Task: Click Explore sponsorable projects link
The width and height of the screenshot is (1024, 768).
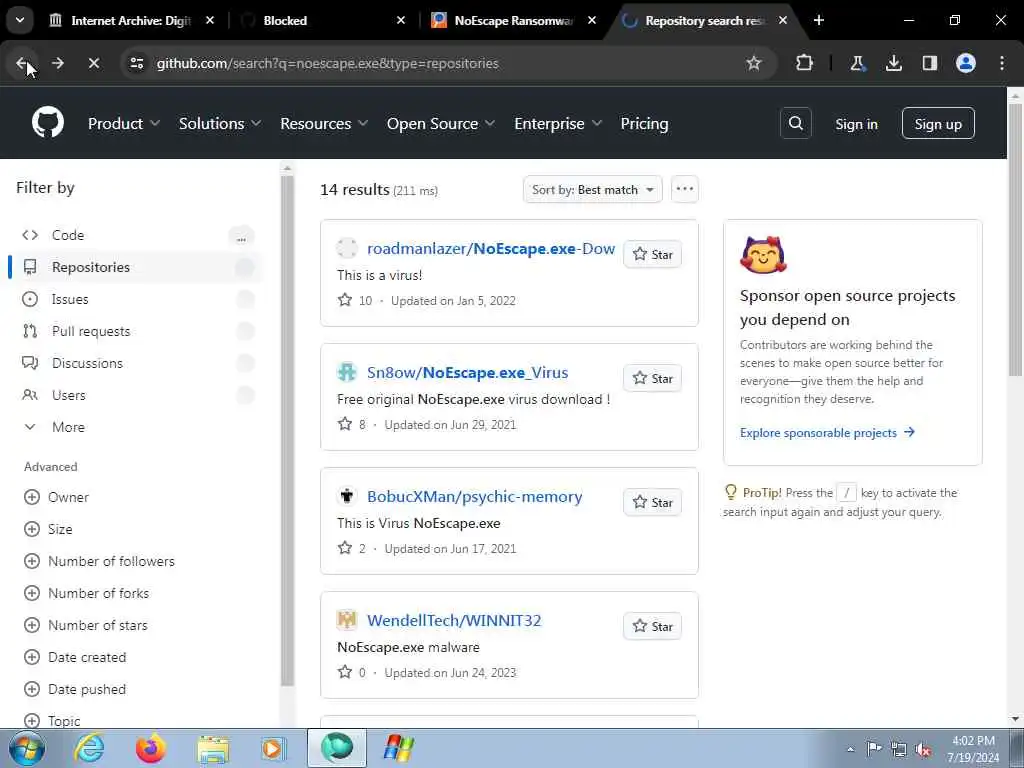Action: click(x=827, y=432)
